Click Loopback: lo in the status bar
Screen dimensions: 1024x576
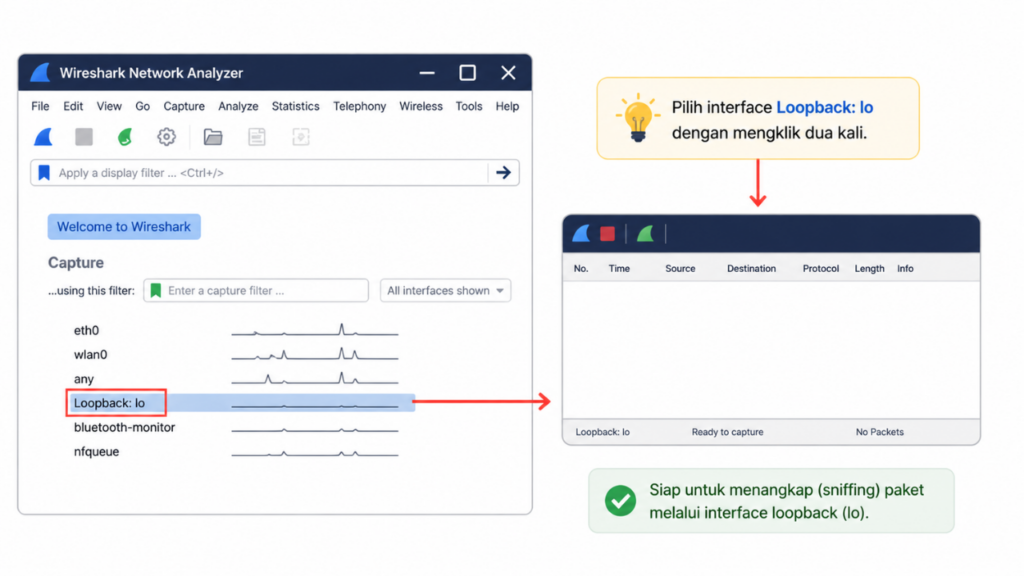click(x=602, y=432)
